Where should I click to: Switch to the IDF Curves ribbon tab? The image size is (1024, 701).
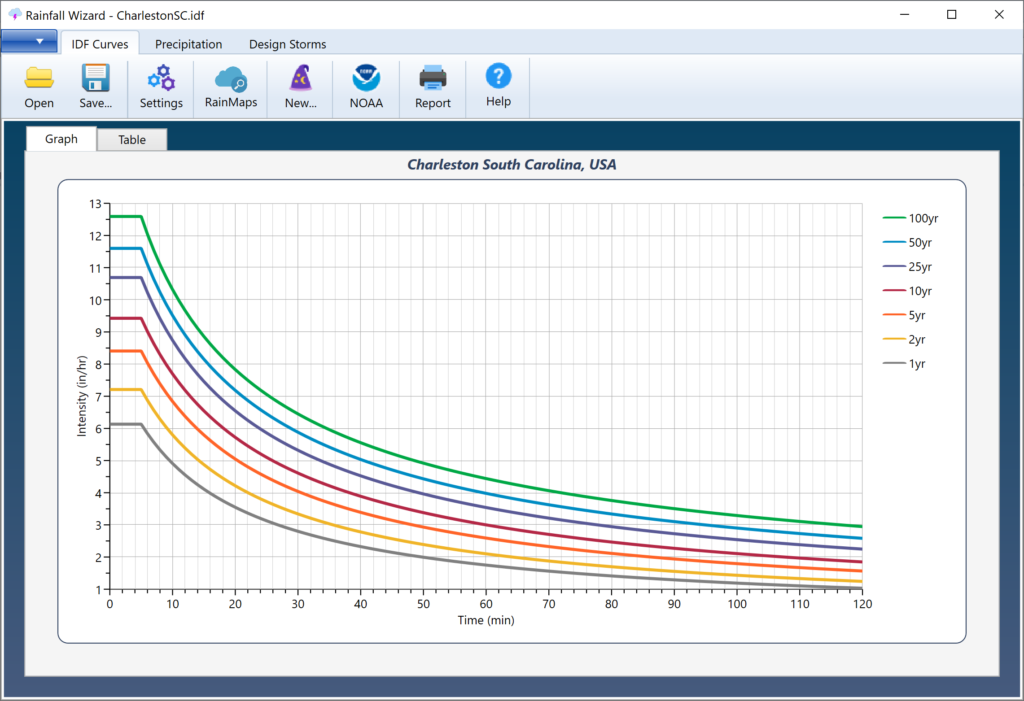(100, 44)
